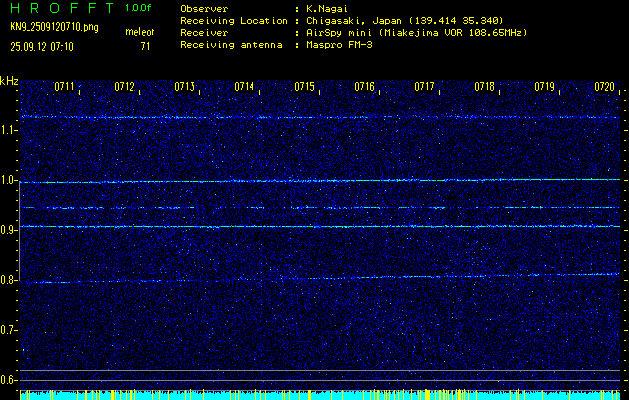
Task: Click the Chigasaki, Japan coordinates text
Action: pos(404,21)
